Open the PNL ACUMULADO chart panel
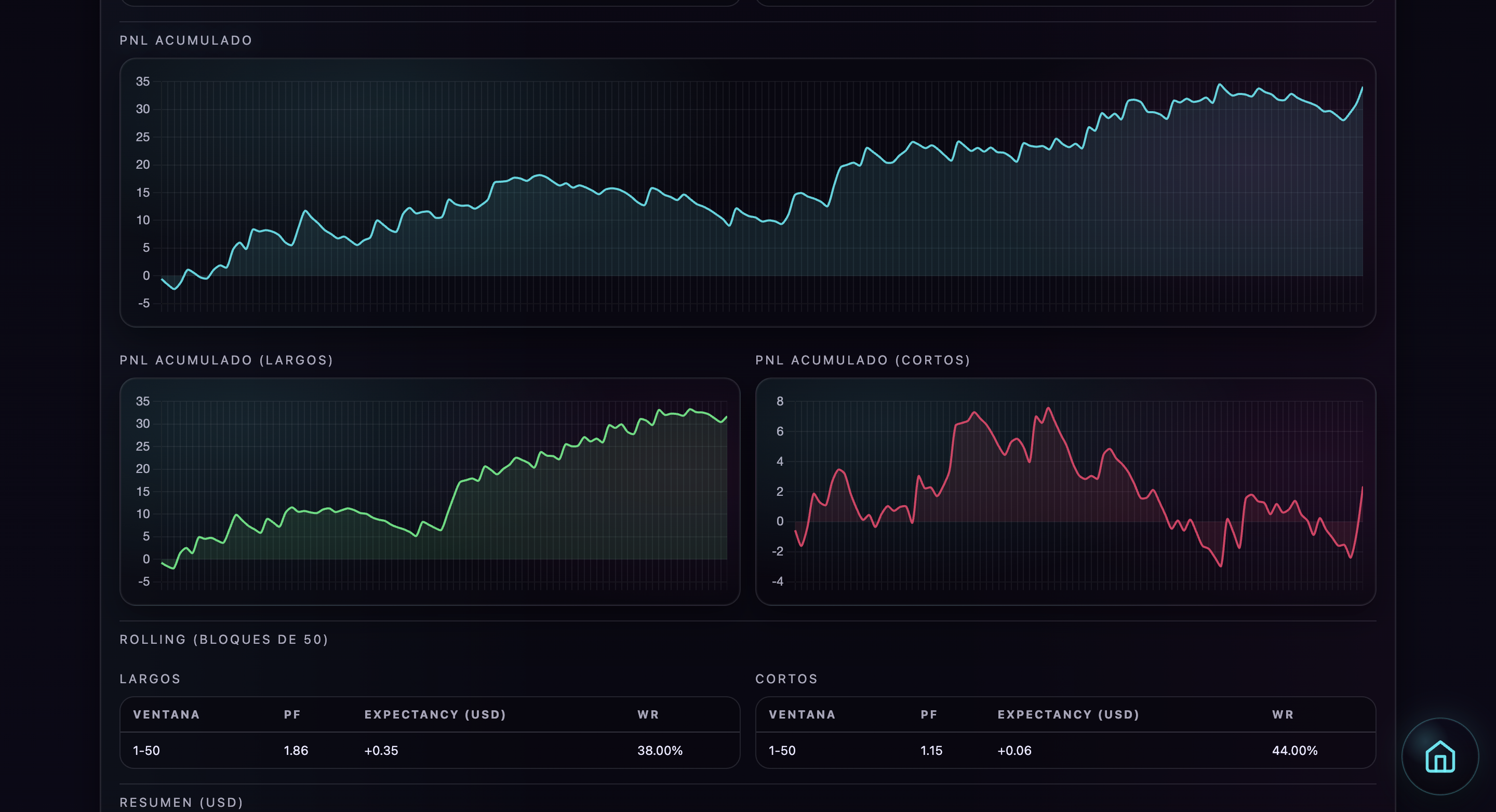 coord(748,192)
